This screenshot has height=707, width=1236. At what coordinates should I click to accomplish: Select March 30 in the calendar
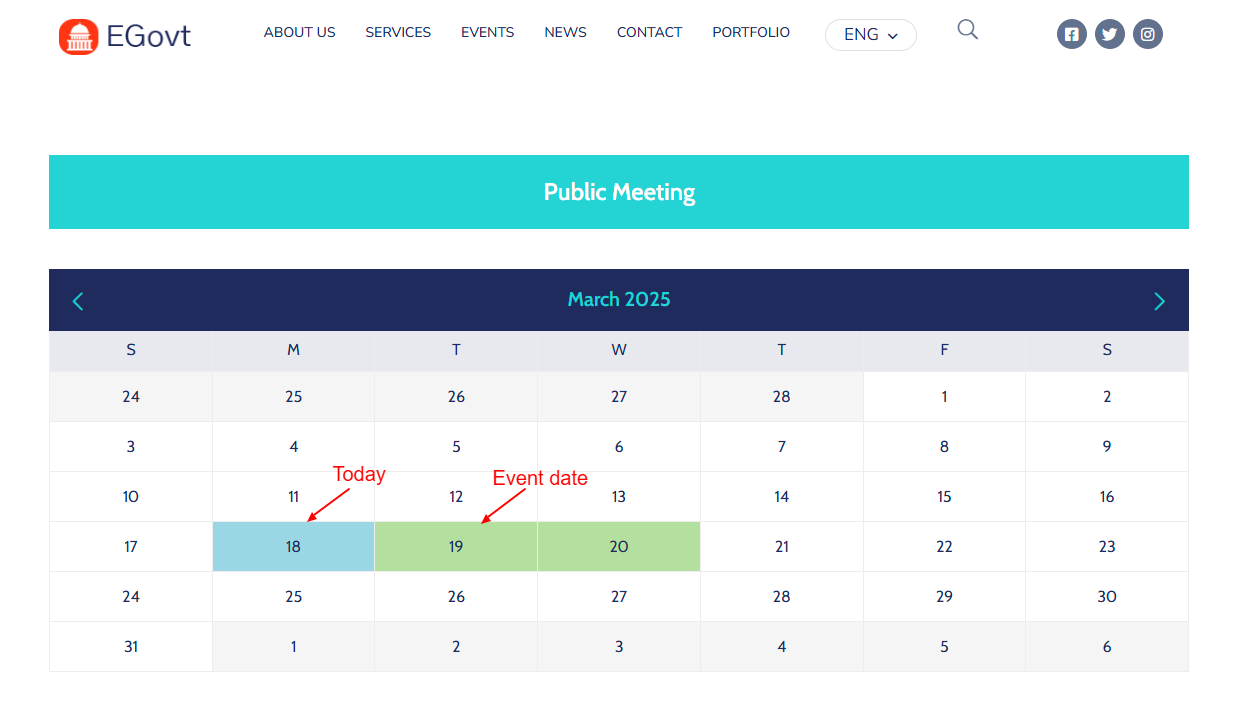1107,596
